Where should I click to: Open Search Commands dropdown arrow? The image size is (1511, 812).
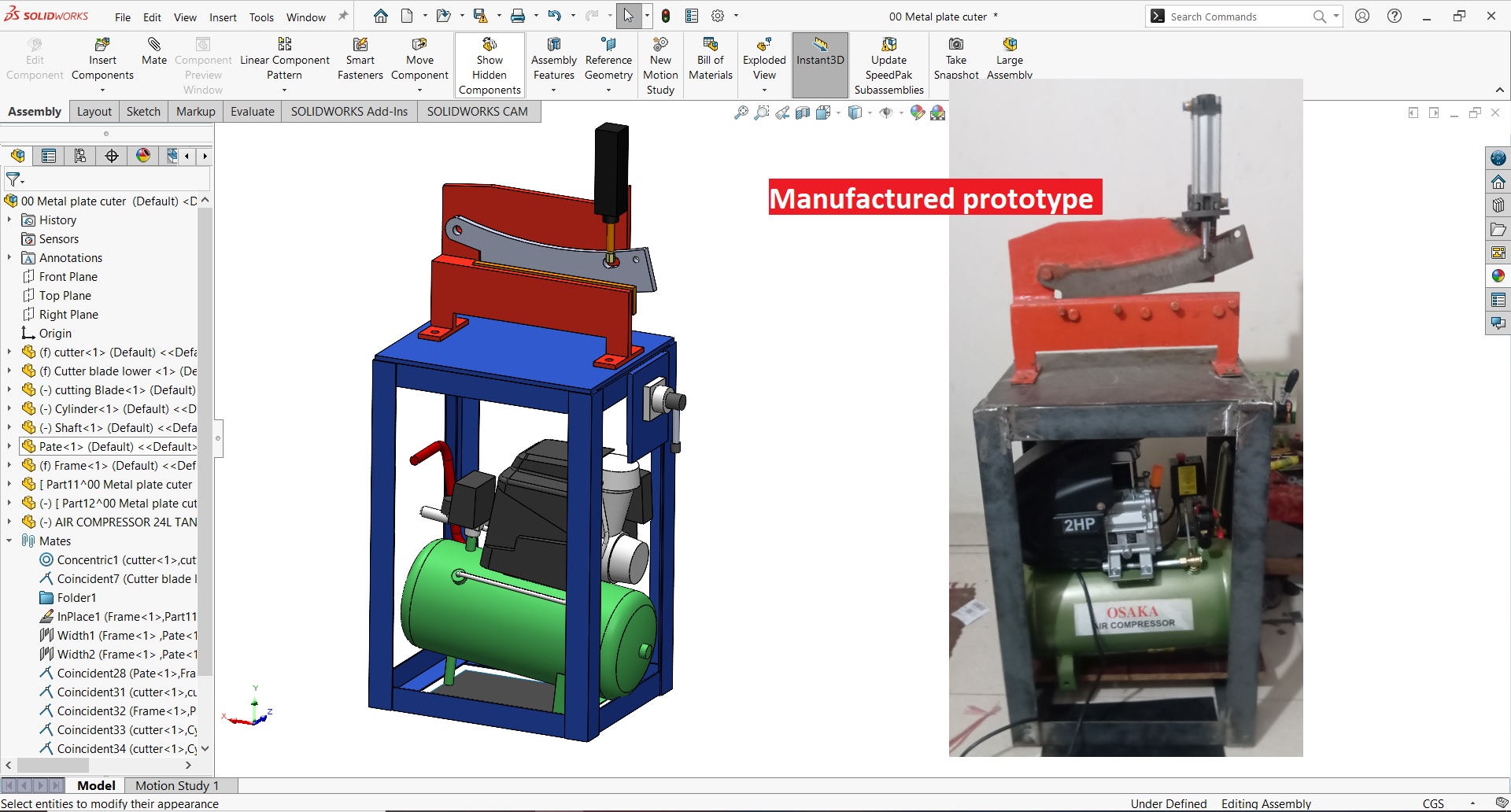(x=1336, y=17)
